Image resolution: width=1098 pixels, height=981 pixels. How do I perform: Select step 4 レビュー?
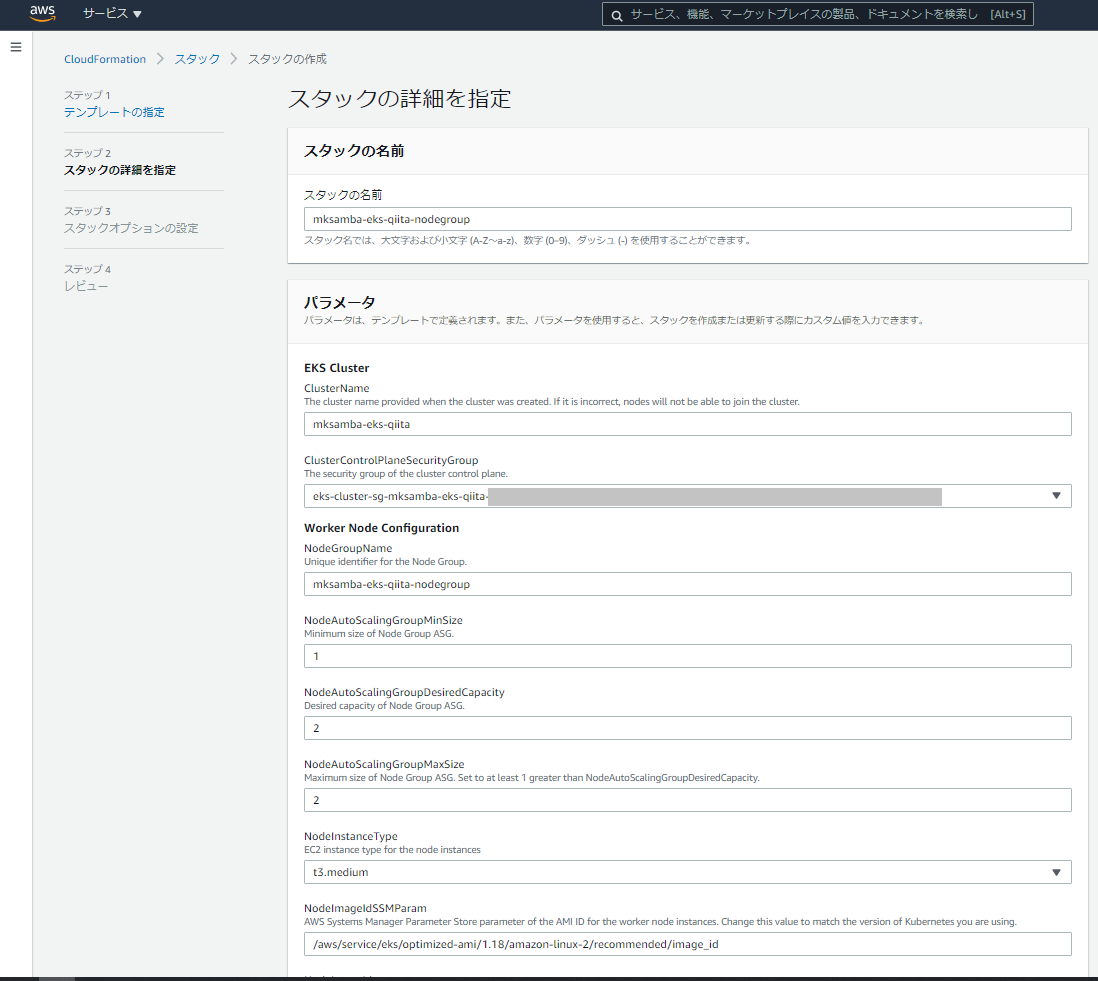coord(86,286)
